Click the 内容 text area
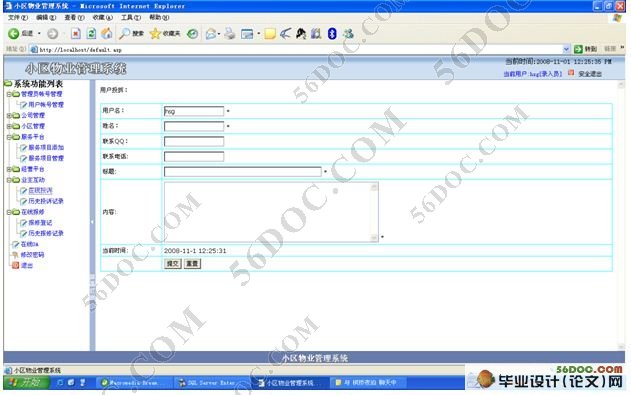This screenshot has height=395, width=631. coord(271,212)
